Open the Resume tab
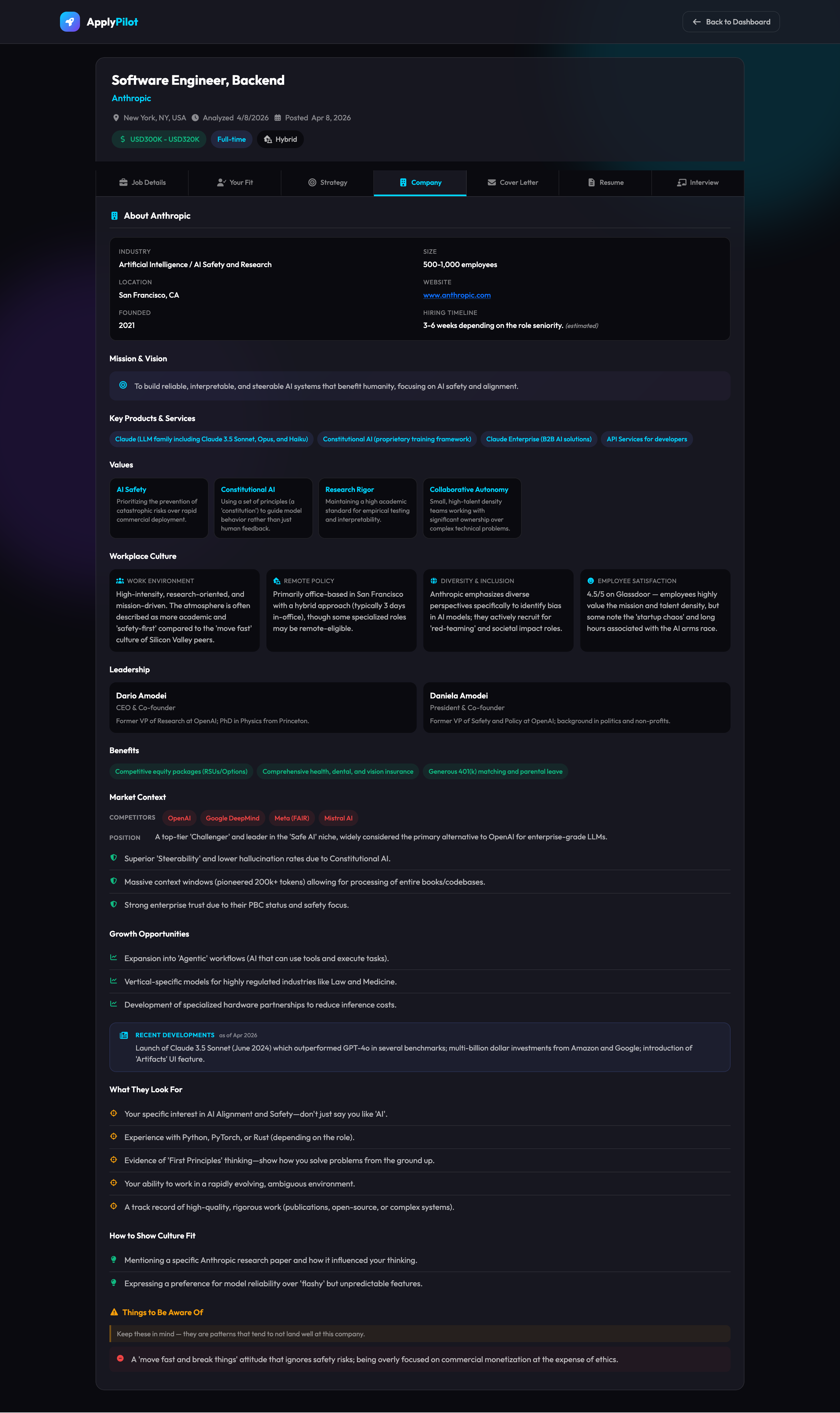The image size is (840, 1413). (605, 182)
